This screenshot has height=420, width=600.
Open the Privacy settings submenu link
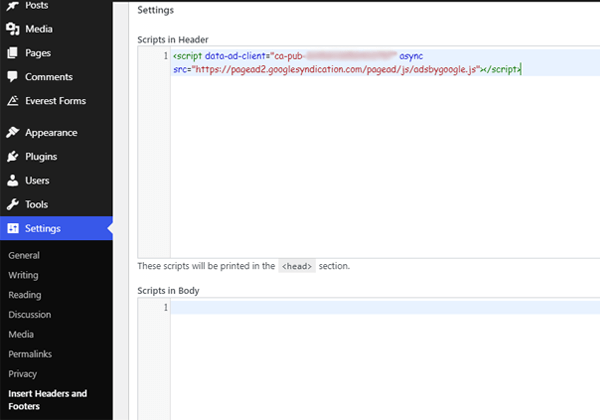(23, 374)
